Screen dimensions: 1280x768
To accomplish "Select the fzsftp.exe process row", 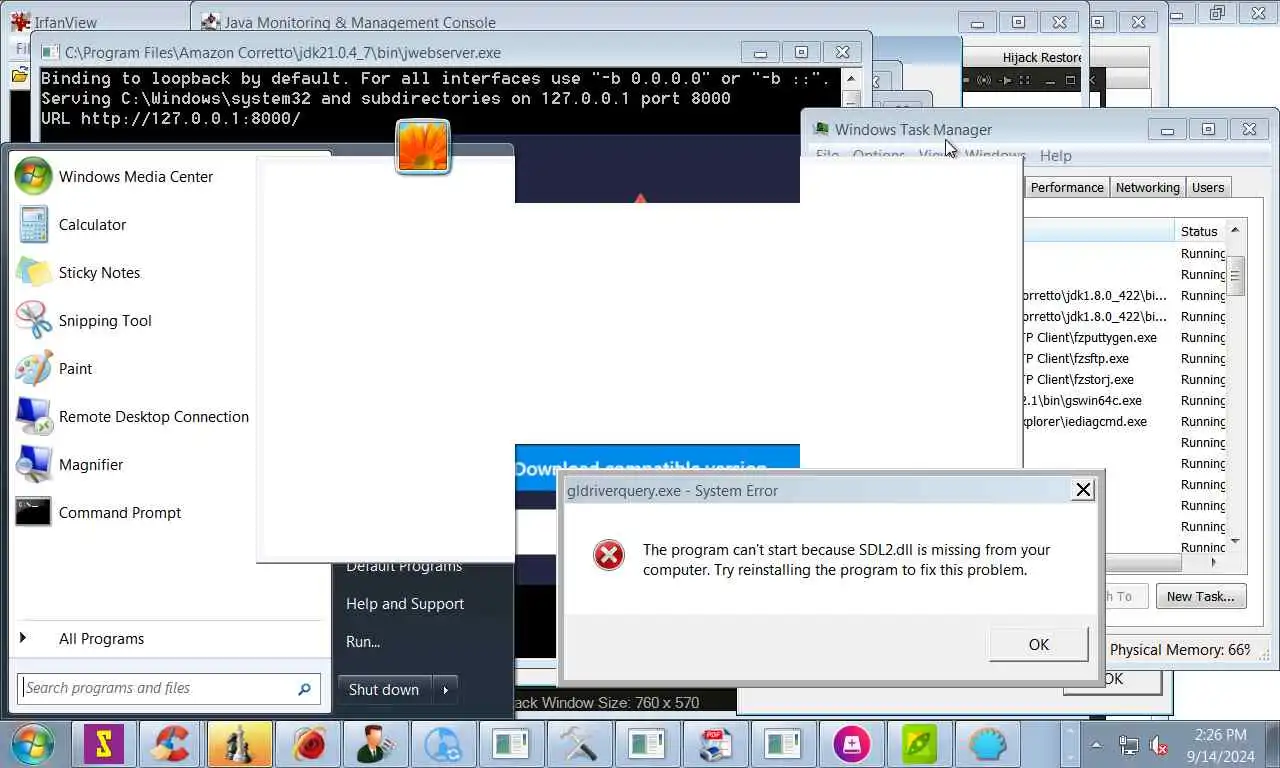I will tap(1123, 359).
